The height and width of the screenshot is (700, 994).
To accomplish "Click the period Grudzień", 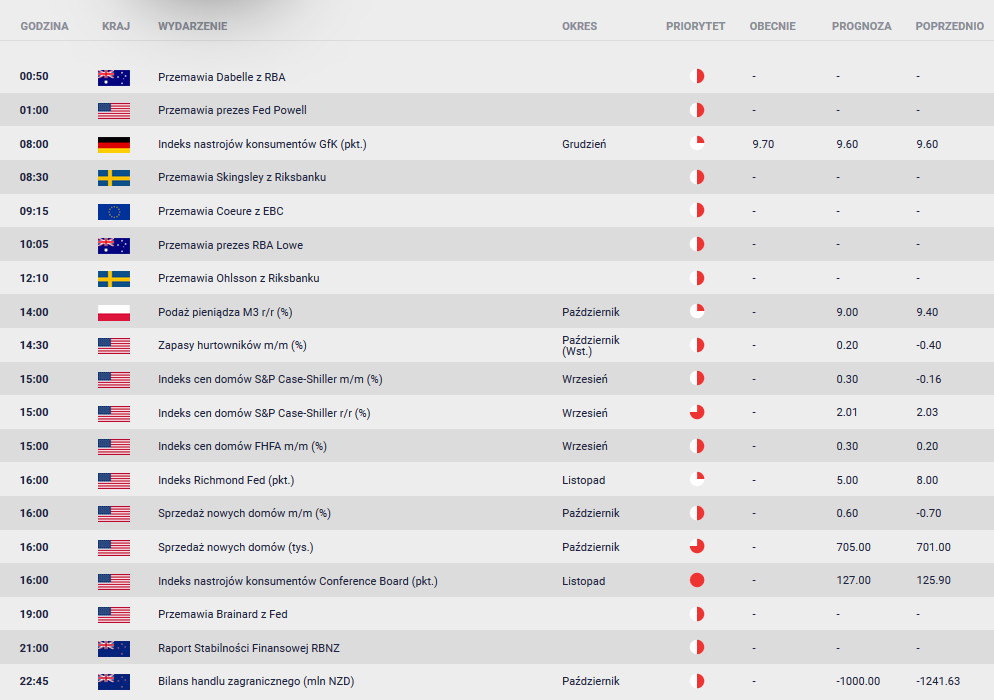I will tap(584, 144).
